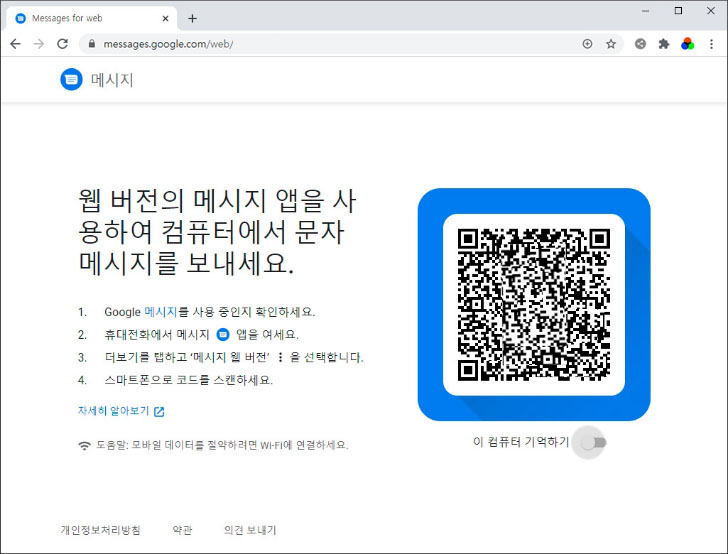
Task: Minimize the browser window
Action: pyautogui.click(x=645, y=11)
